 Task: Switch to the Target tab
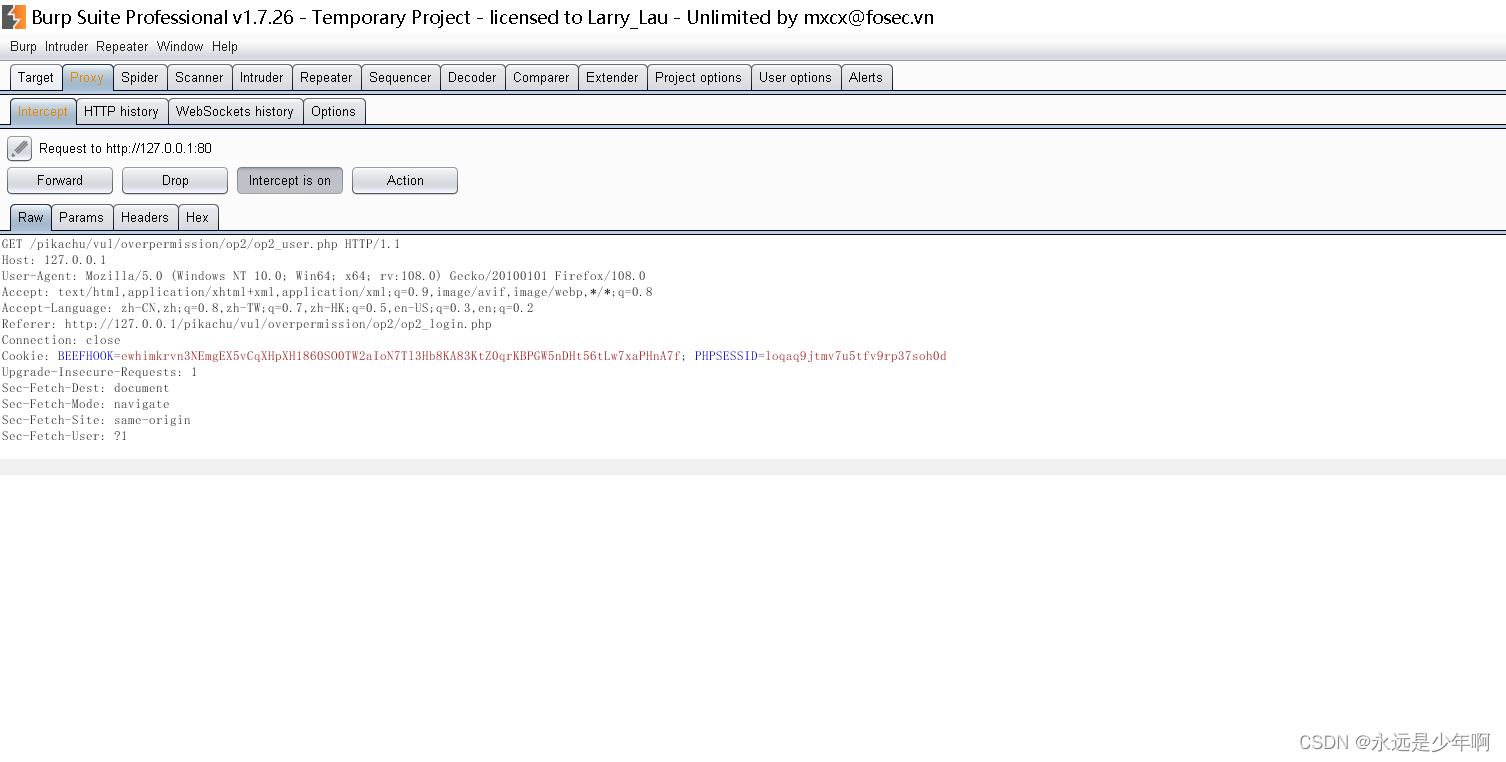pyautogui.click(x=36, y=77)
